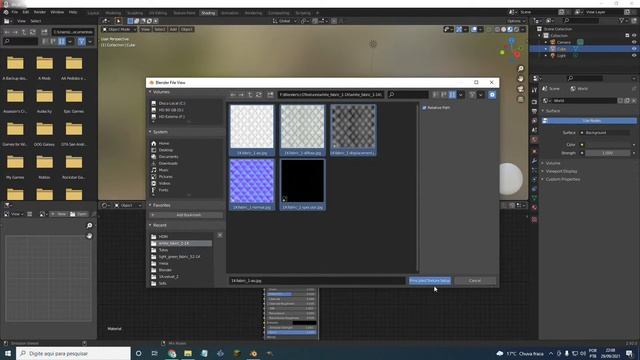This screenshot has width=640, height=360.
Task: Click Cancel in Blender File View
Action: coord(475,281)
